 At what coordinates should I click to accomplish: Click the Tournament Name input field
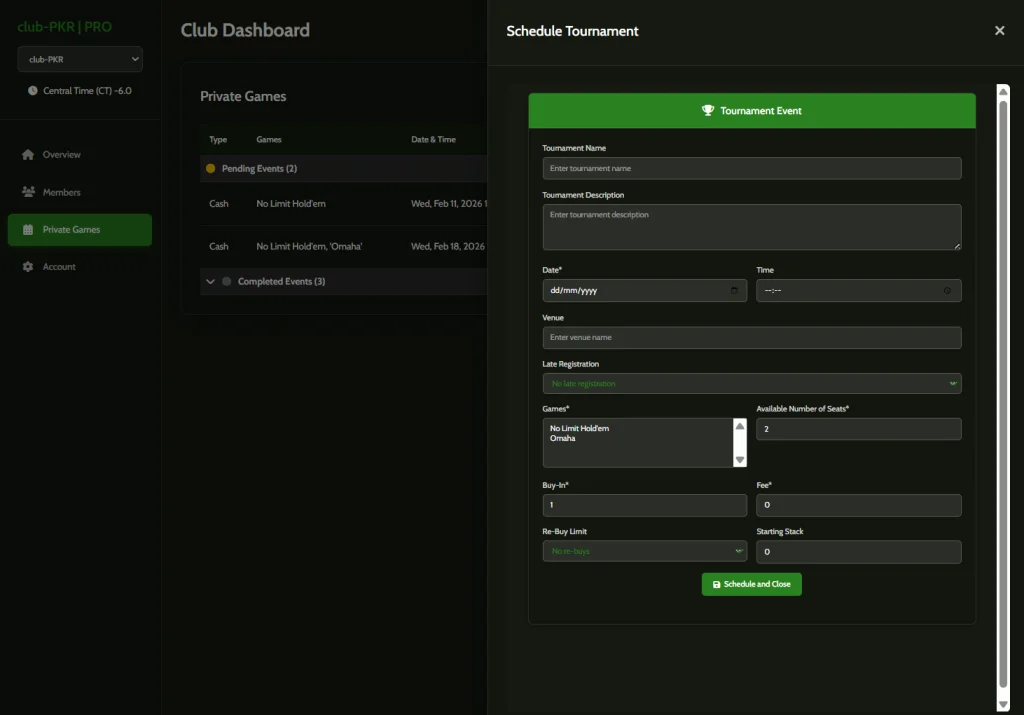point(751,168)
